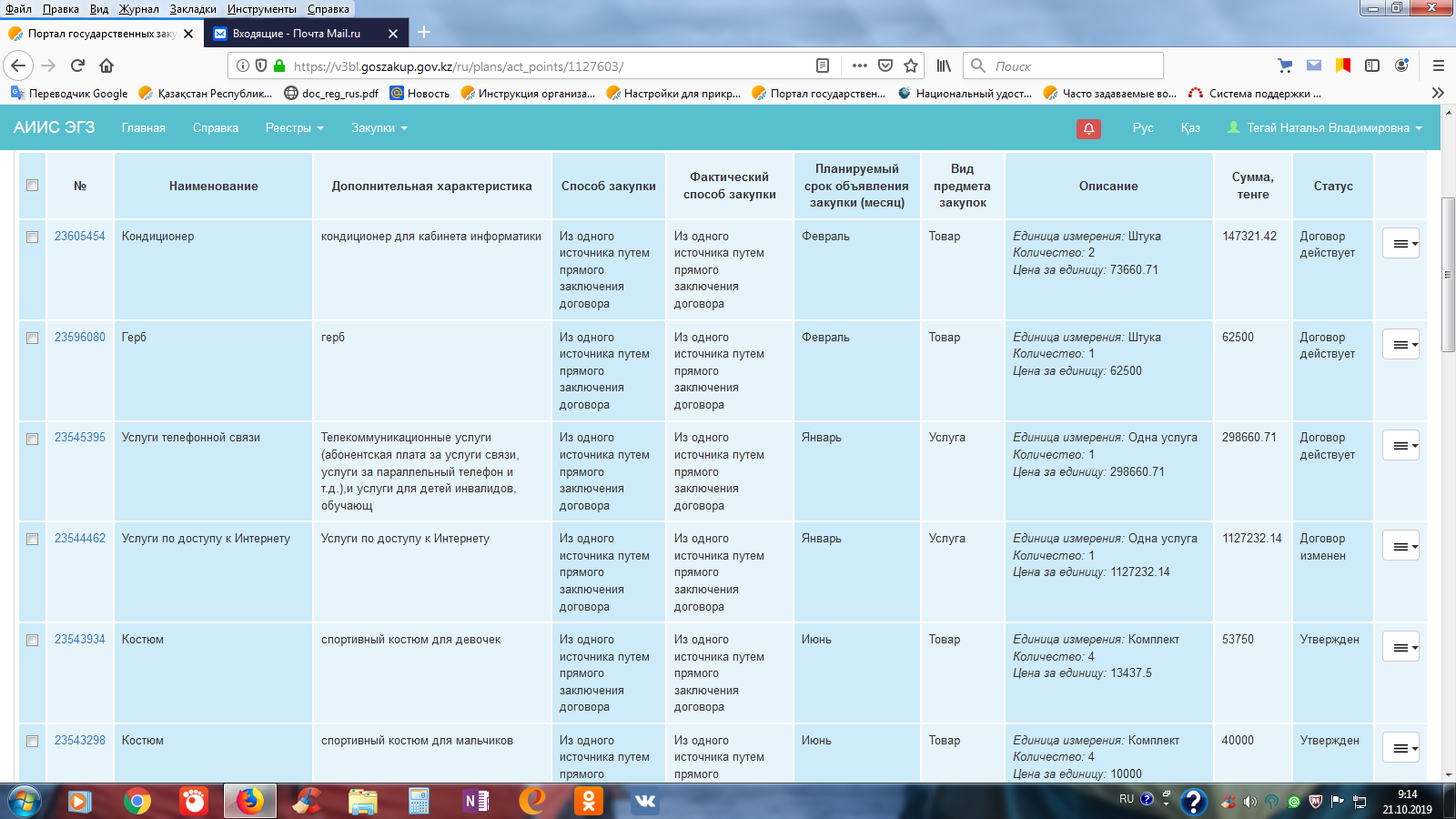Open actions dropdown for Услуги телефонной связи row
This screenshot has width=1456, height=819.
click(1400, 445)
